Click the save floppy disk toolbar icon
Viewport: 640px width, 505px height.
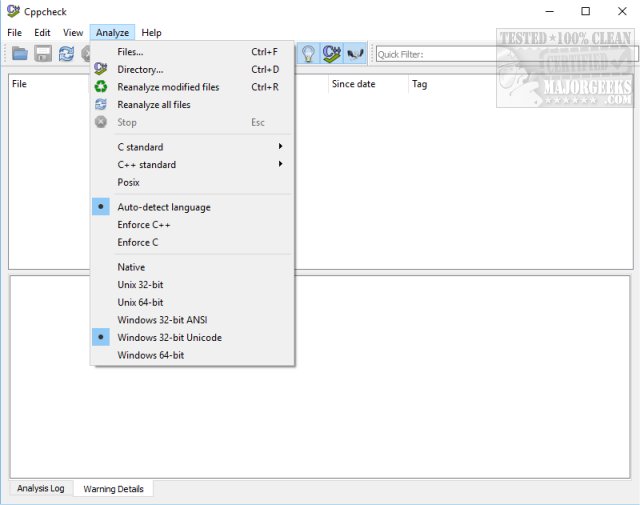[43, 53]
